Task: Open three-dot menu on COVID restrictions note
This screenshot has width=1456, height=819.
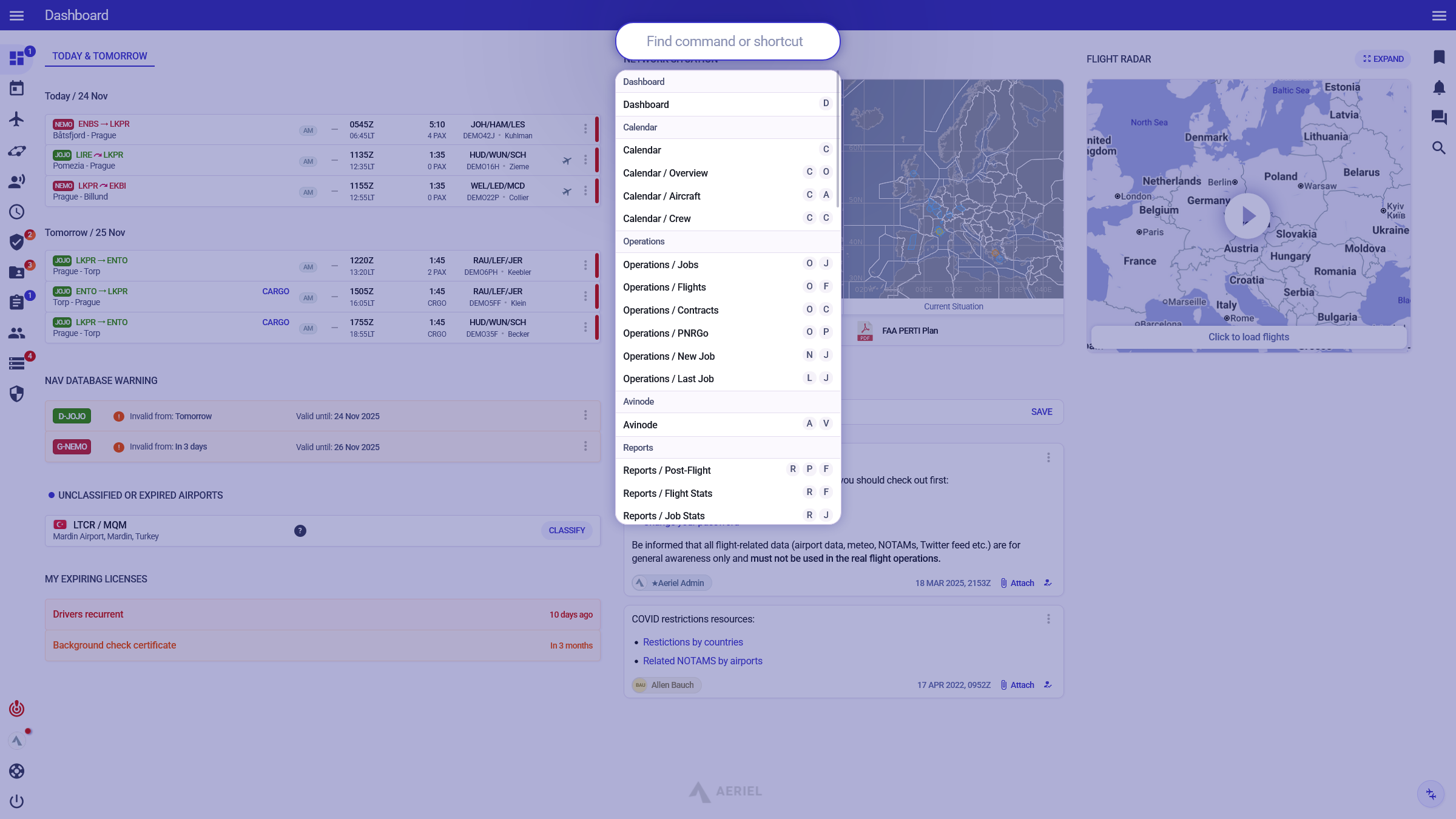Action: (x=1048, y=619)
